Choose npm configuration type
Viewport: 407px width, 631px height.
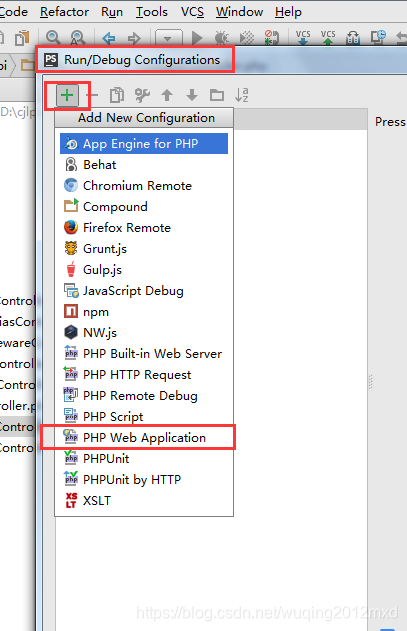pyautogui.click(x=144, y=311)
